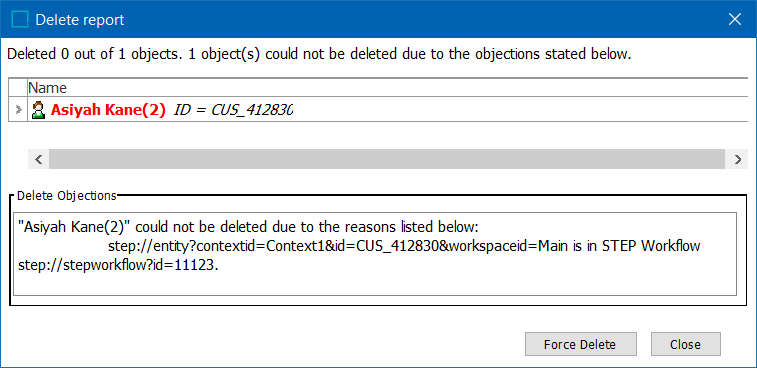Click the left arrow of horizontal scrollbar
Image resolution: width=757 pixels, height=368 pixels.
tap(39, 159)
